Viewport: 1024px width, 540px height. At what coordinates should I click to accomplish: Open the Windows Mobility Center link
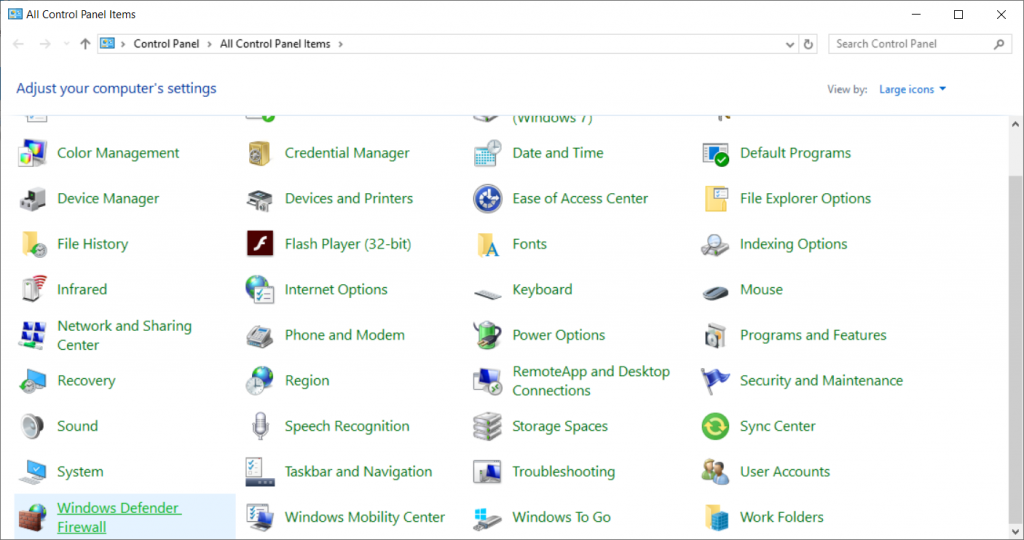coord(364,517)
